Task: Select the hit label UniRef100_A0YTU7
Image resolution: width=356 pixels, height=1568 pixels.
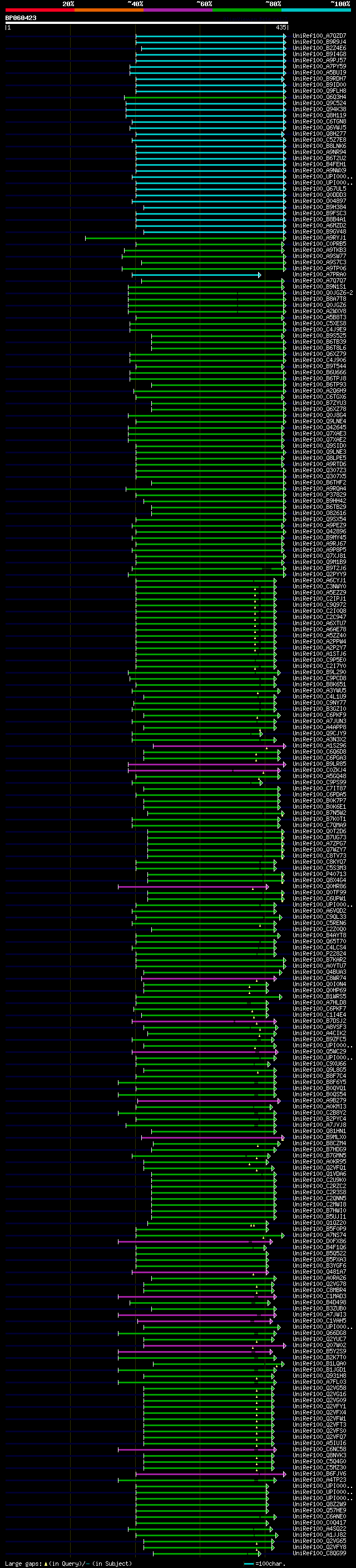Action: [319, 966]
